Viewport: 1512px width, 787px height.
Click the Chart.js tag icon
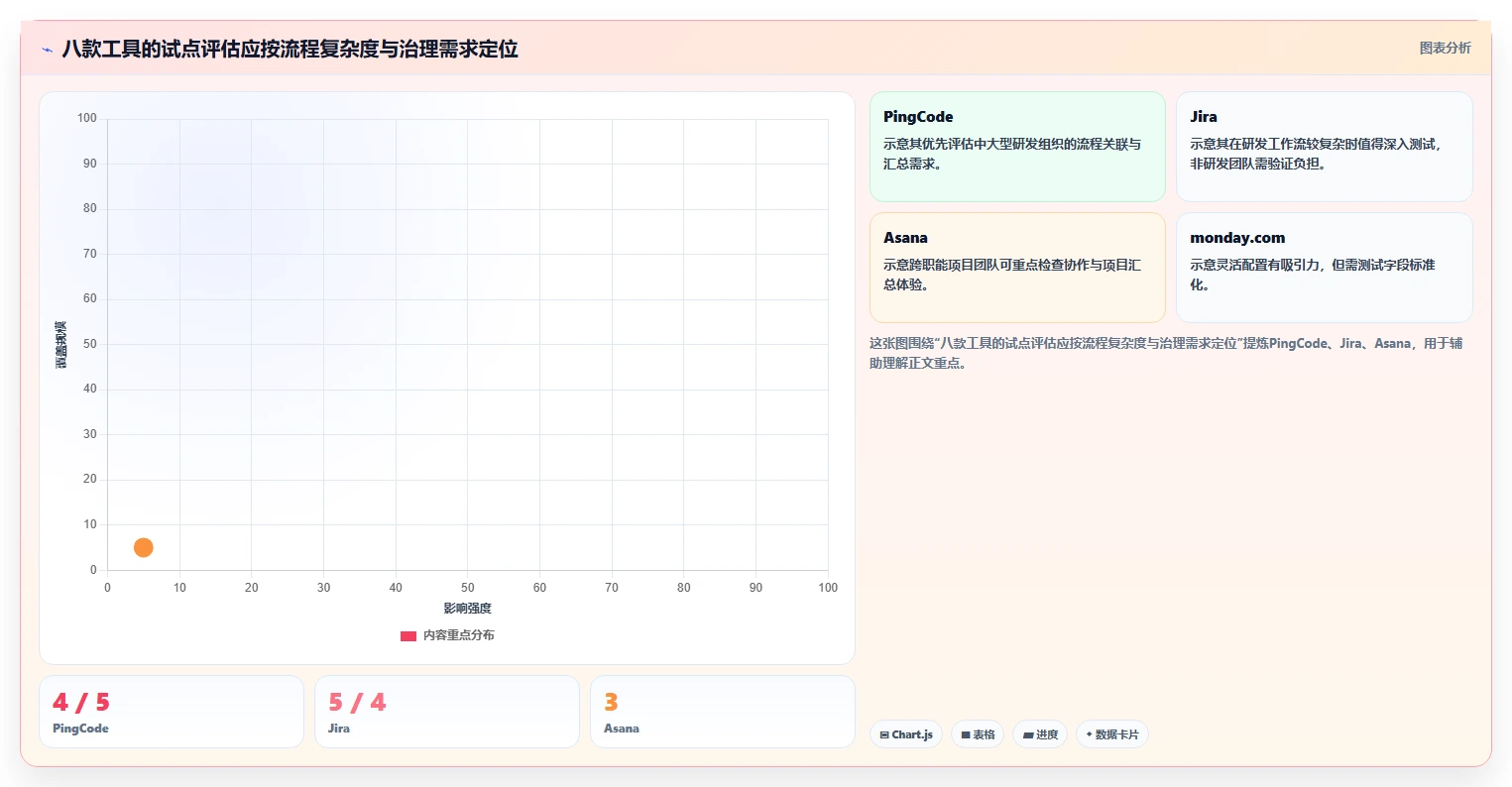(x=884, y=735)
